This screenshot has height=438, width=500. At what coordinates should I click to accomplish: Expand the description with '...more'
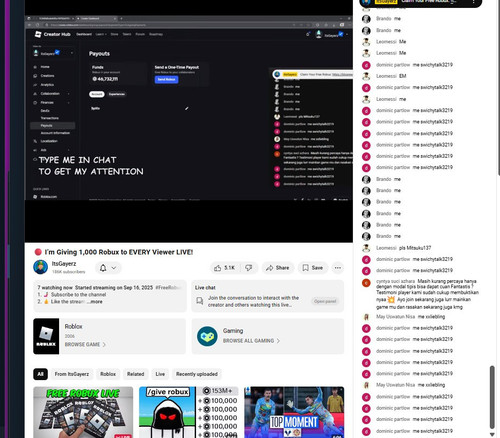(95, 302)
